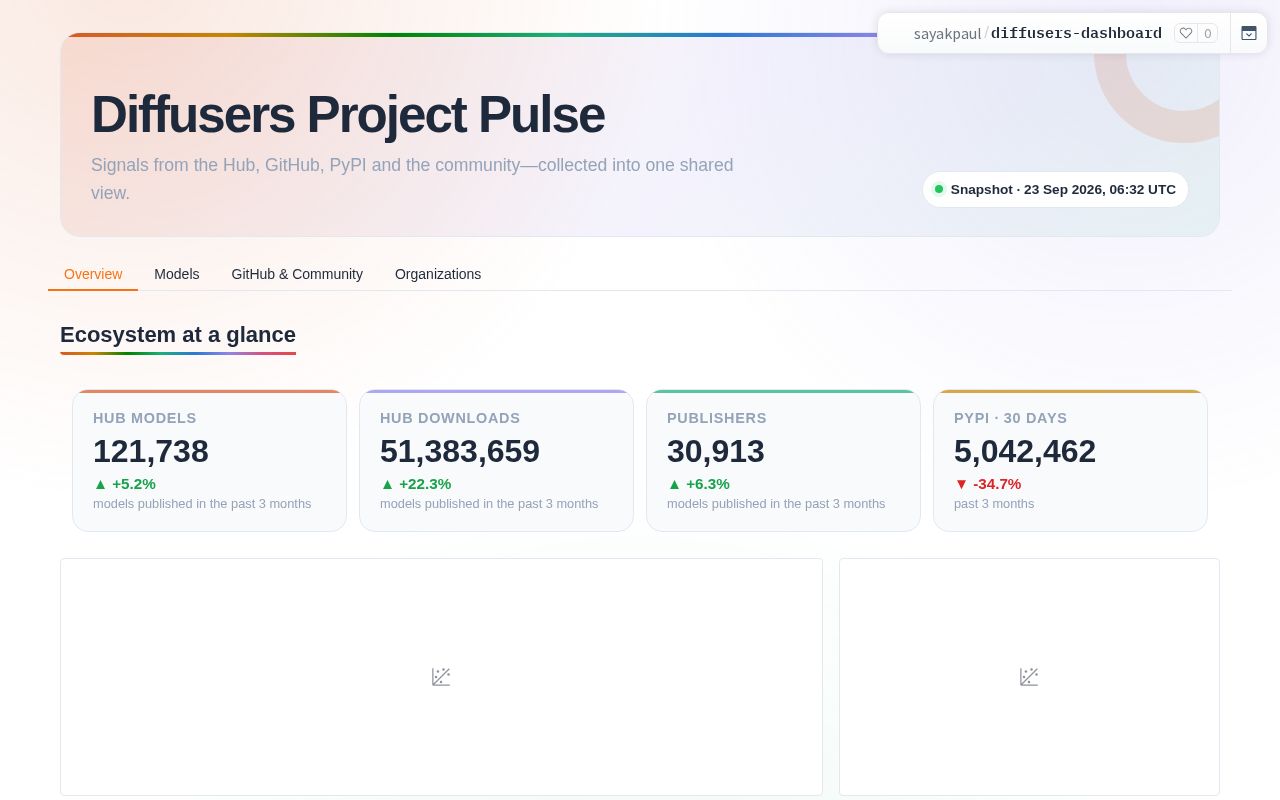The height and width of the screenshot is (800, 1280).
Task: Click the icon button right of the like counter
Action: click(1249, 33)
